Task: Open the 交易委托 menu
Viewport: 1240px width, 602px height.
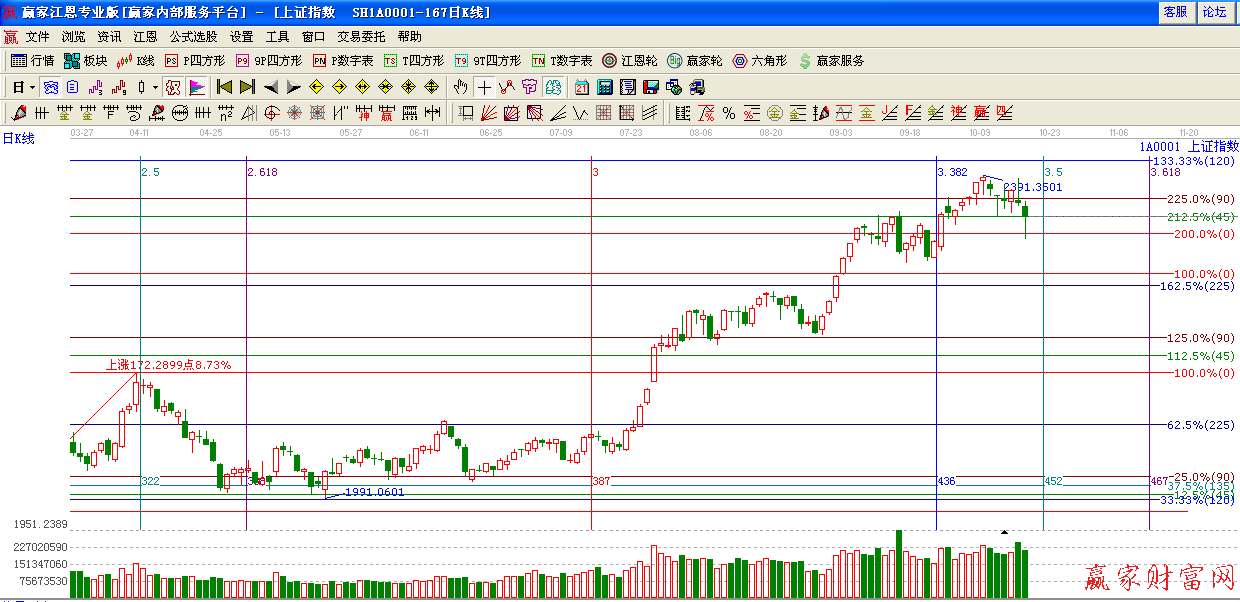Action: pyautogui.click(x=361, y=36)
